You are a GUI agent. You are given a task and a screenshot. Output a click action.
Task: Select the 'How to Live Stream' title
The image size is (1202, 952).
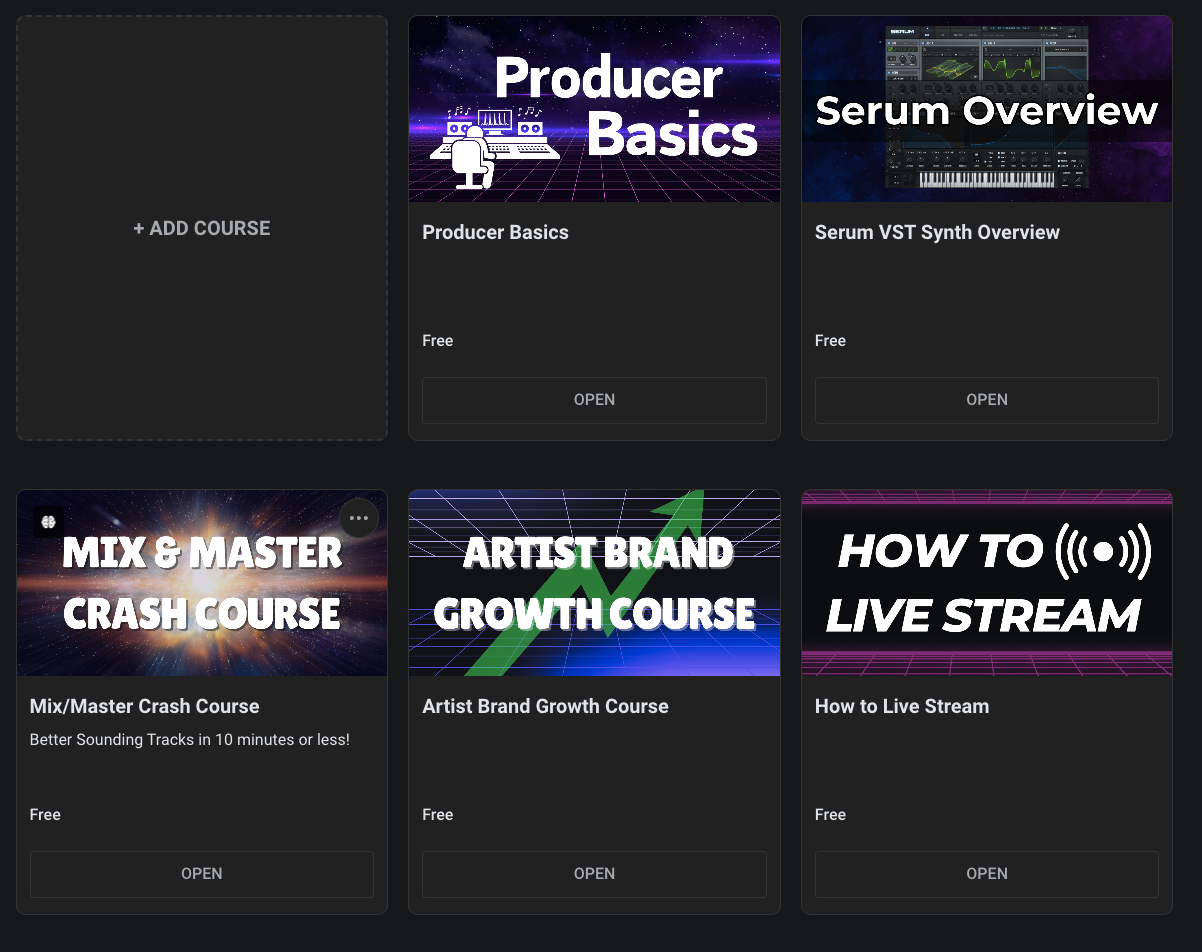pyautogui.click(x=902, y=706)
